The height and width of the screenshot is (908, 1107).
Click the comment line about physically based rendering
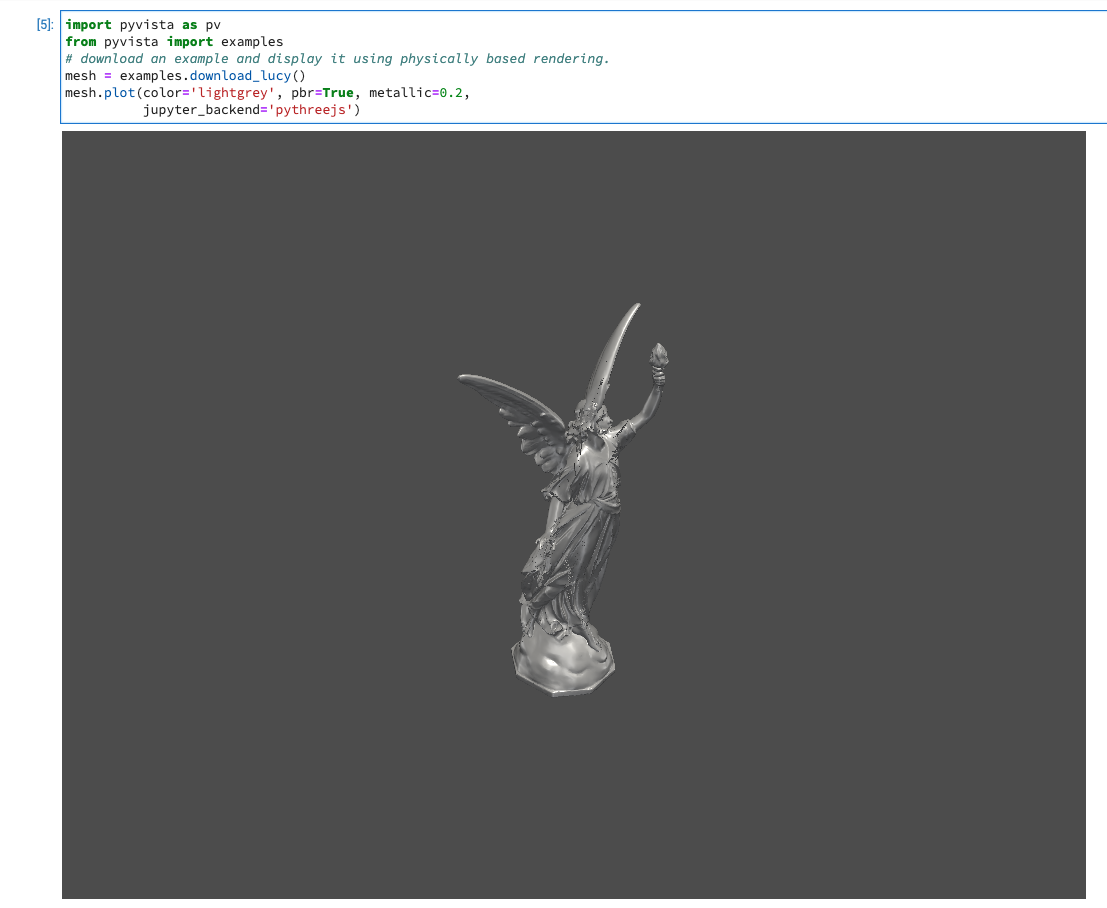click(337, 59)
